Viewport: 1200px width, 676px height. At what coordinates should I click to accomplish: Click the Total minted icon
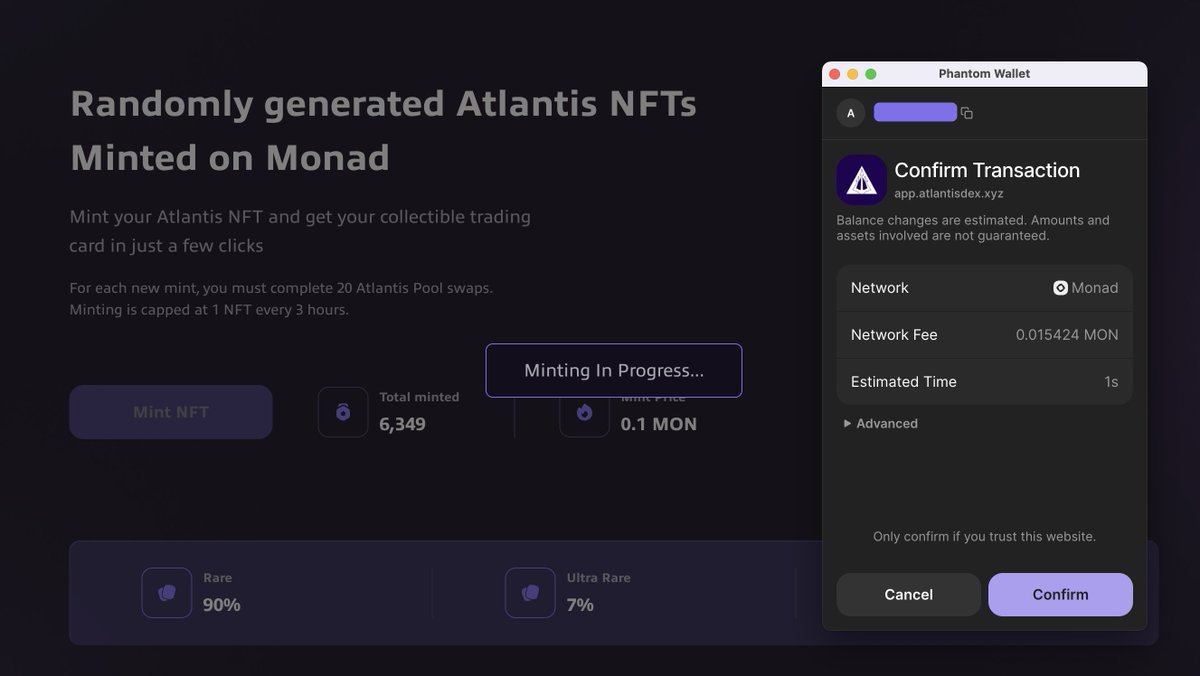343,412
